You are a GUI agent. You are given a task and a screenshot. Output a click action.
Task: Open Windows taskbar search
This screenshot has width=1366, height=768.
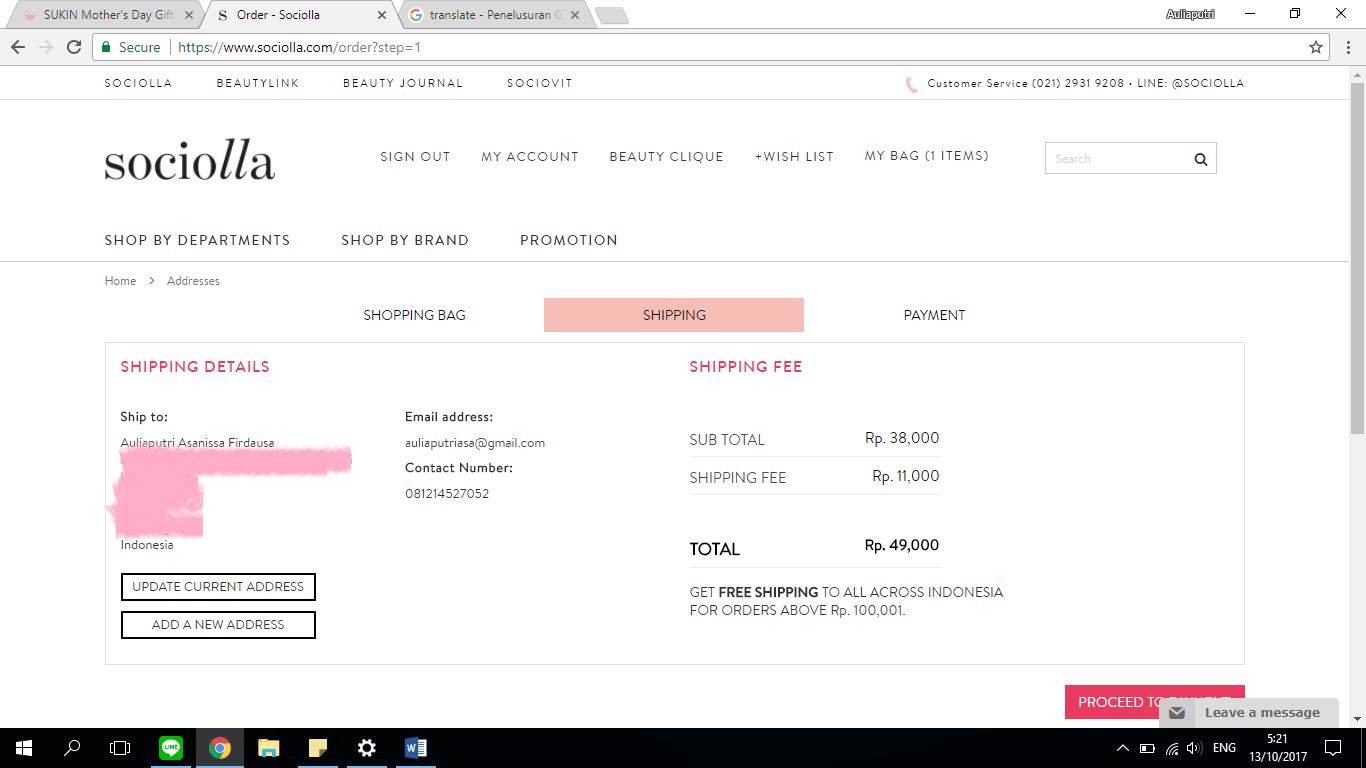coord(72,748)
